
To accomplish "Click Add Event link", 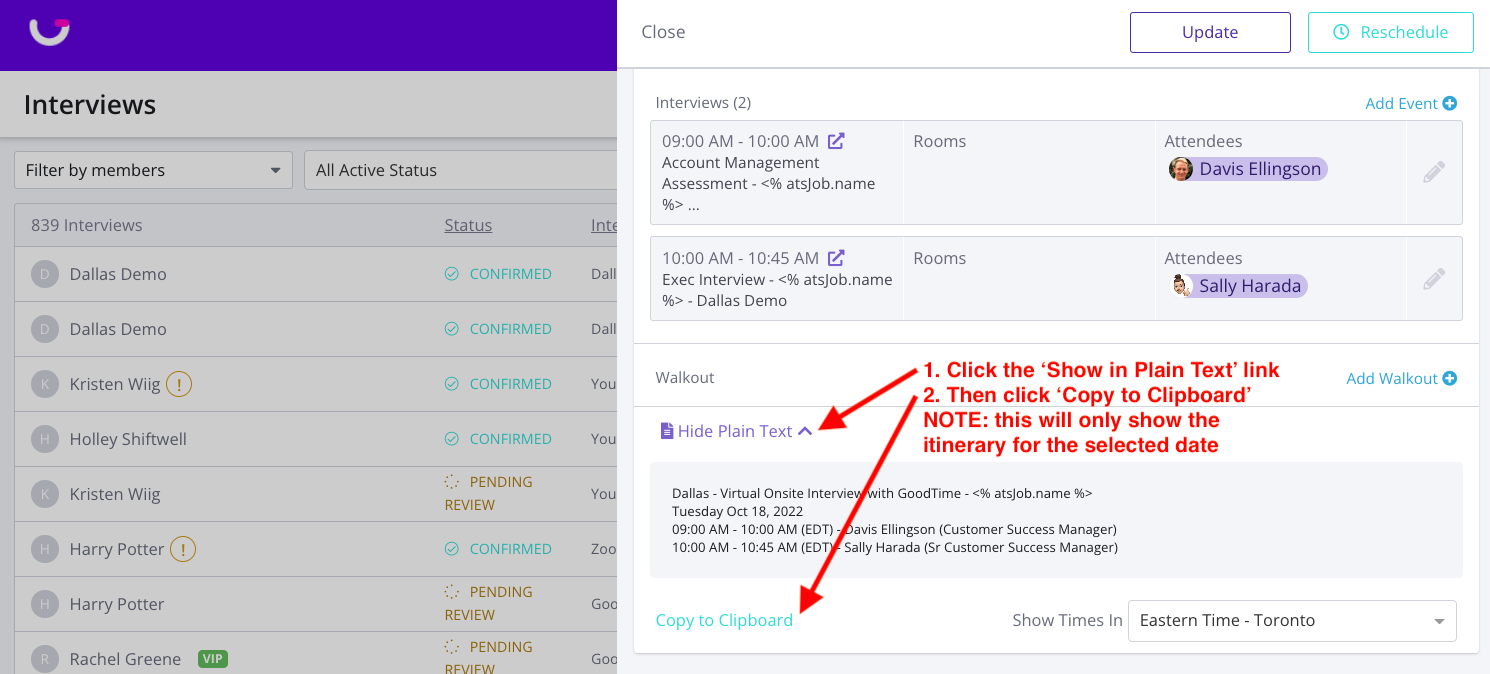I will click(x=1411, y=103).
